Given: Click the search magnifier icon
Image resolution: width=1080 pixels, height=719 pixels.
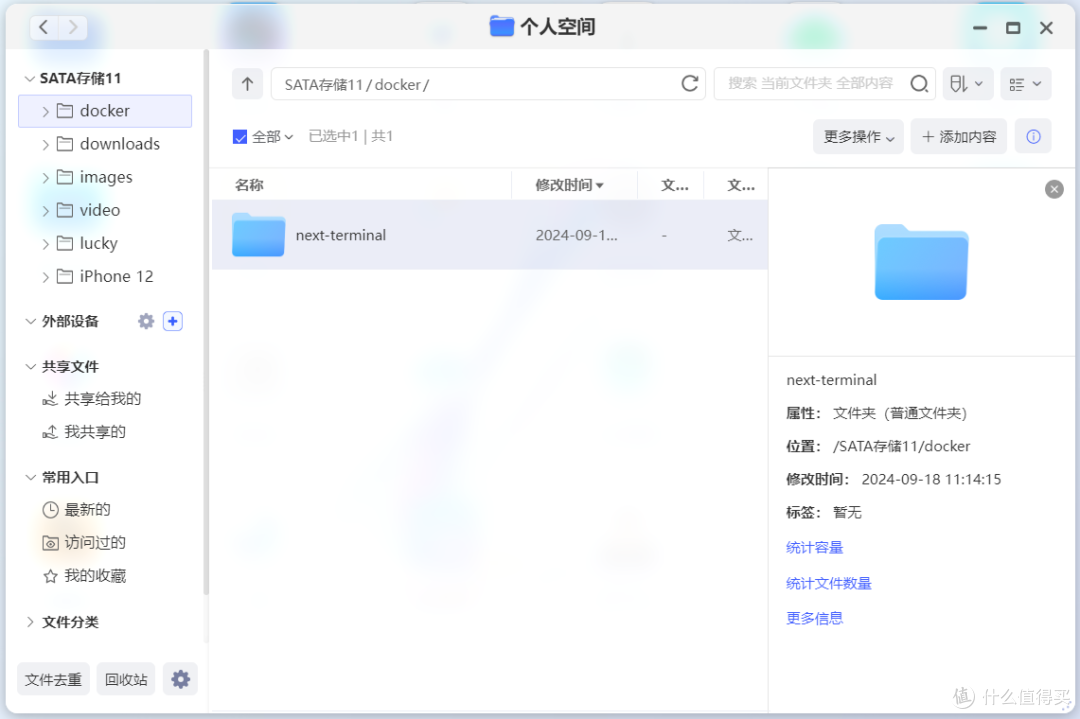Looking at the screenshot, I should [919, 84].
